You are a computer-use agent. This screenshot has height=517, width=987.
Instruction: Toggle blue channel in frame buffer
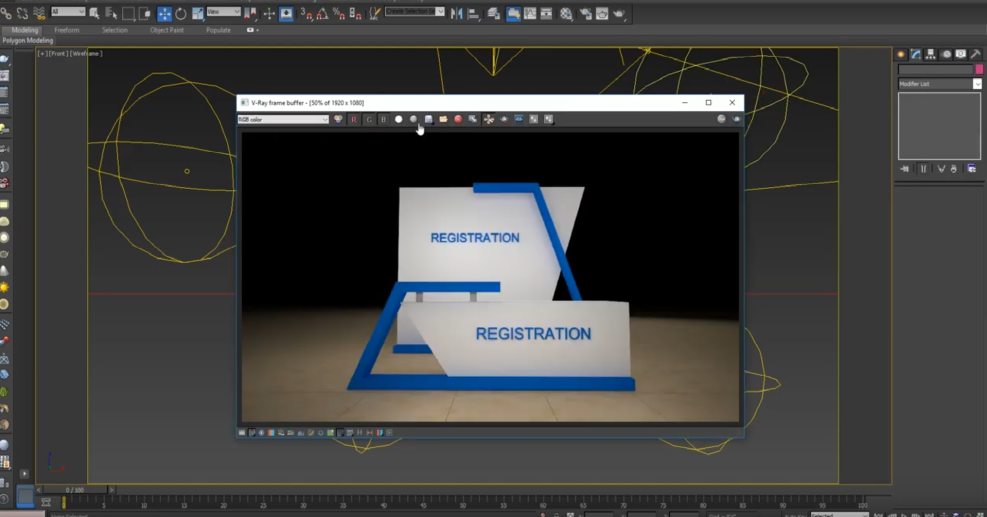tap(383, 119)
